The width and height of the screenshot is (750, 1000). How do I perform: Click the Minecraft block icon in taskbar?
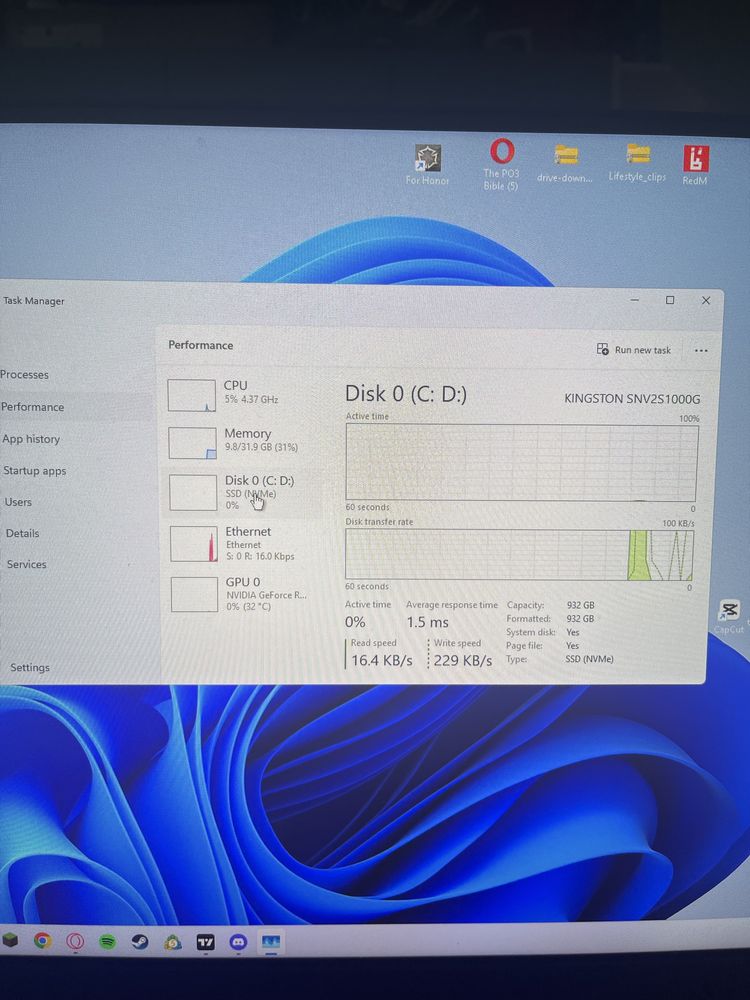[x=10, y=940]
